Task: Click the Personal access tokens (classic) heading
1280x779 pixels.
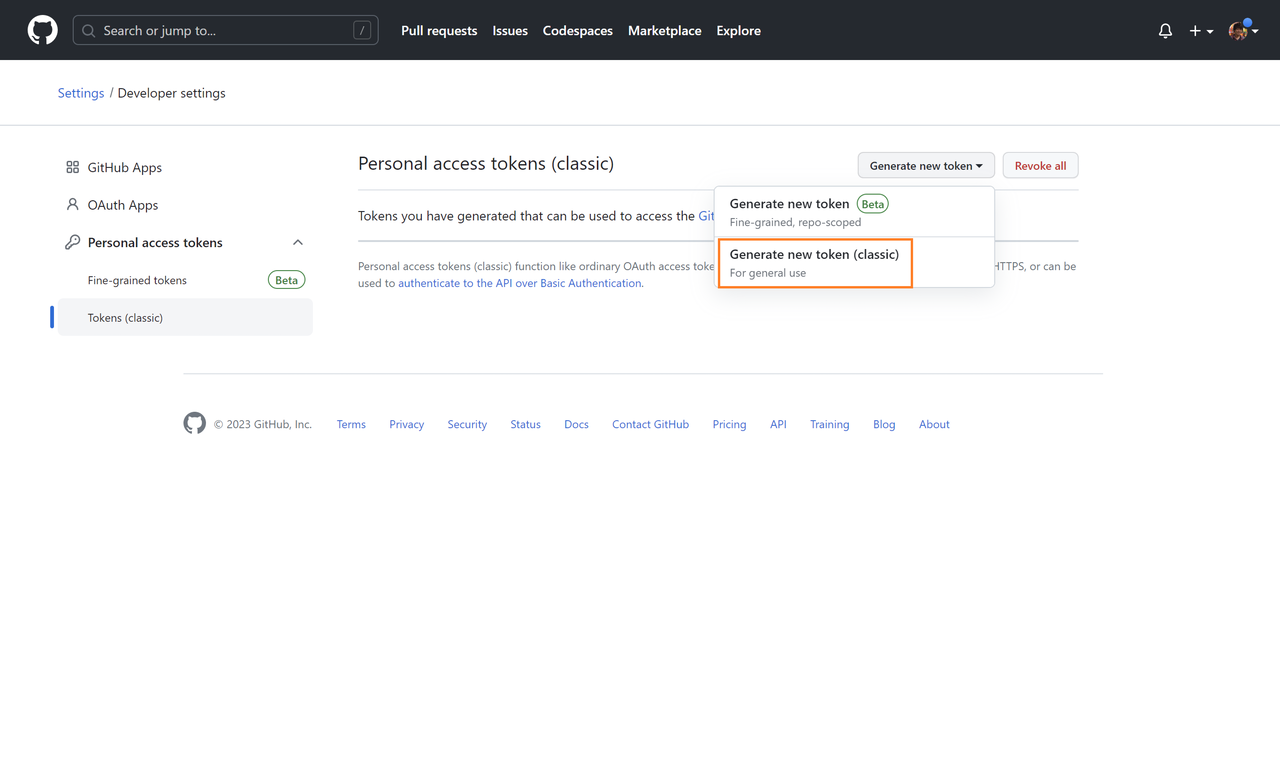Action: (x=486, y=163)
